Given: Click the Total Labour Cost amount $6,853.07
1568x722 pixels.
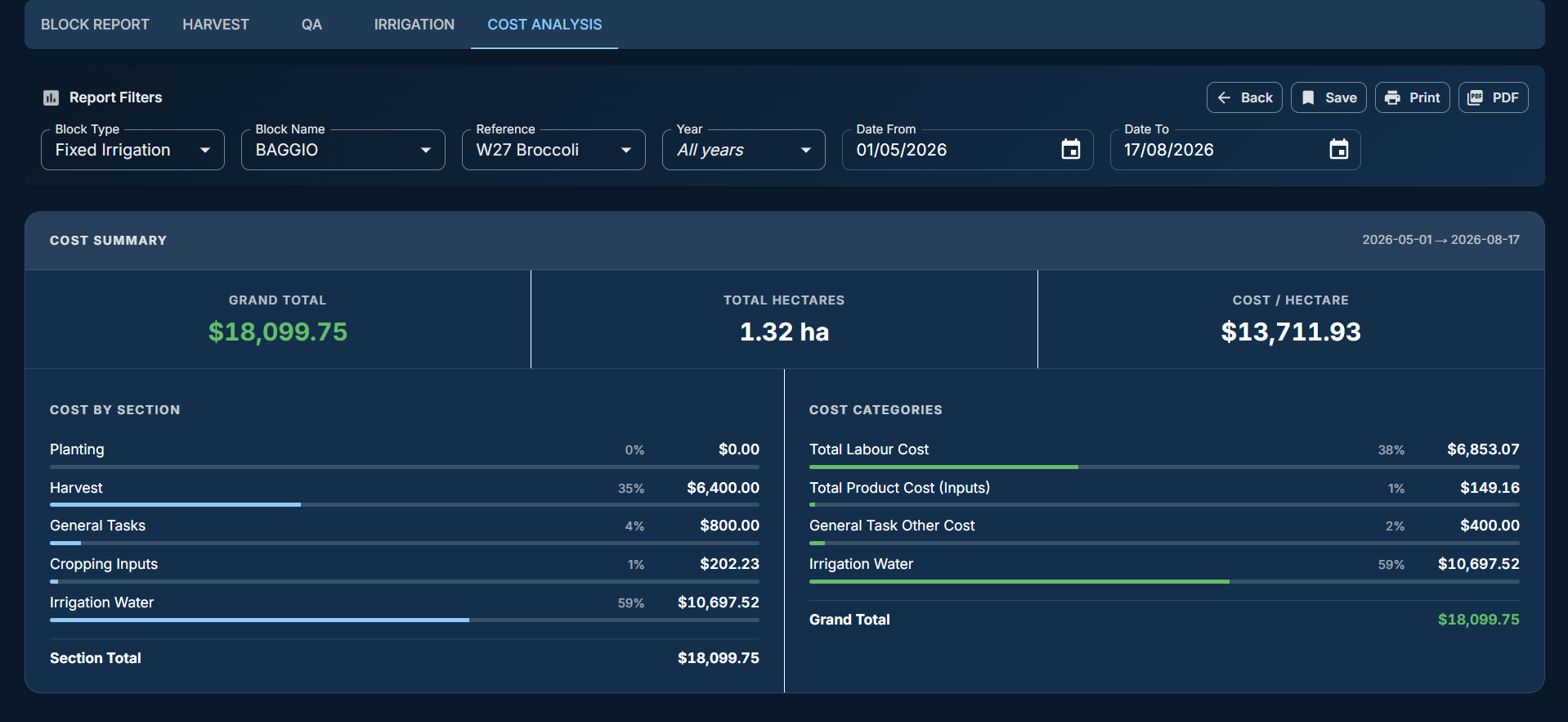Looking at the screenshot, I should pos(1483,450).
